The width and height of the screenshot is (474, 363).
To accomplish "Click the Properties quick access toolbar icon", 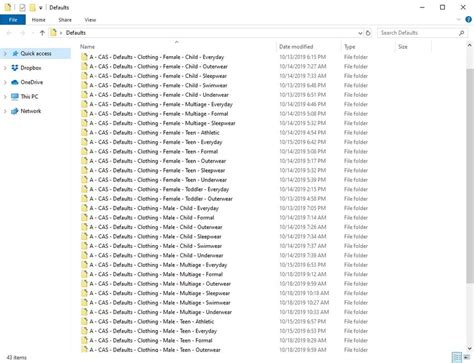I will pyautogui.click(x=22, y=7).
